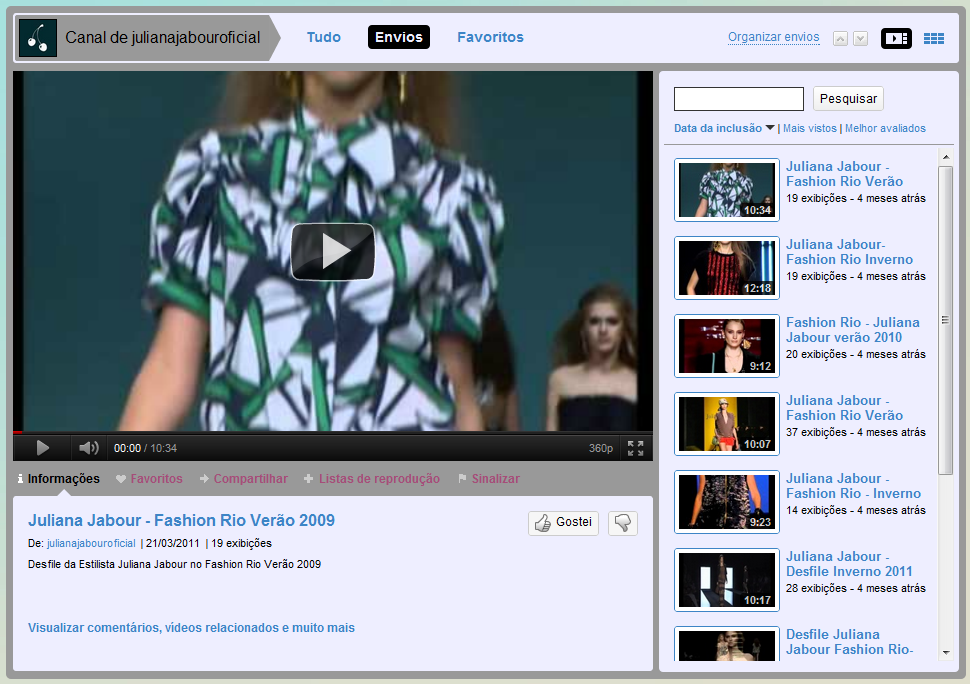
Task: Open the Favoritos channel tab
Action: pyautogui.click(x=490, y=37)
